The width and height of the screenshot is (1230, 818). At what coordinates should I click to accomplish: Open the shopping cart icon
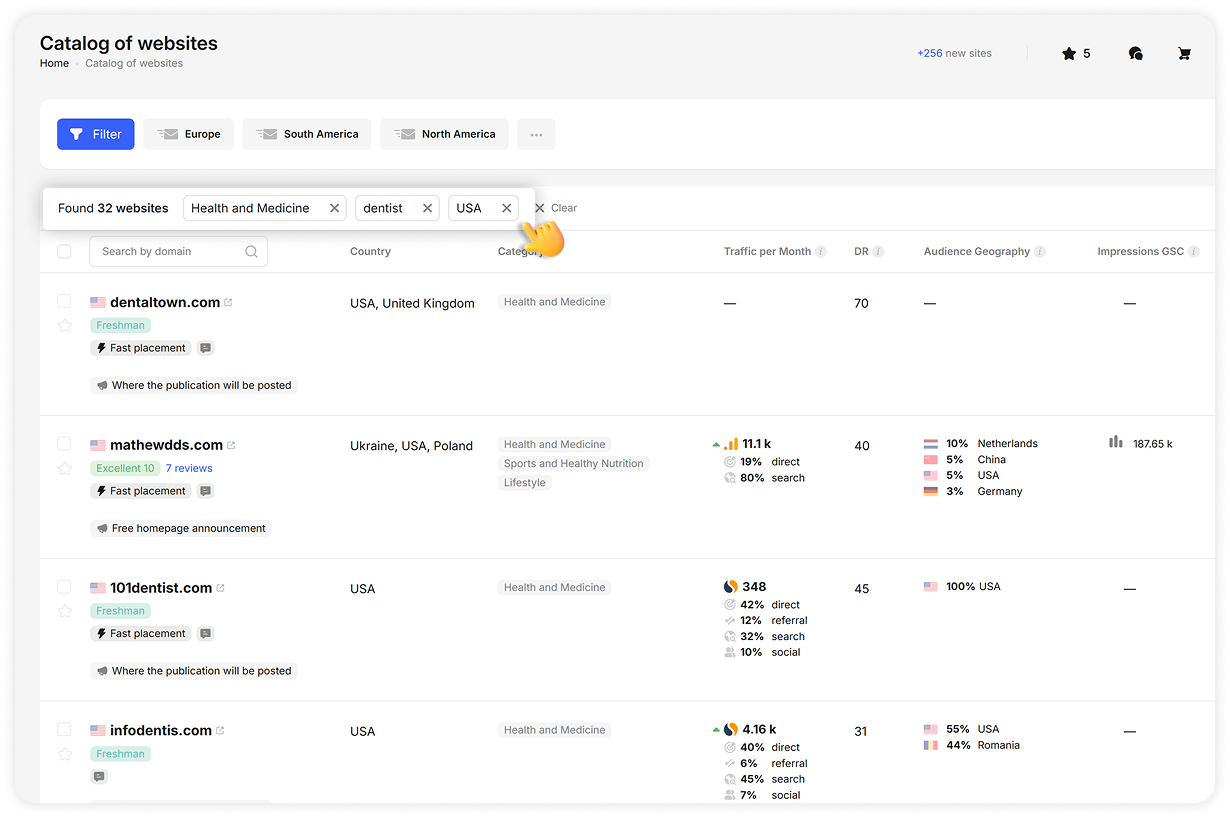tap(1185, 53)
